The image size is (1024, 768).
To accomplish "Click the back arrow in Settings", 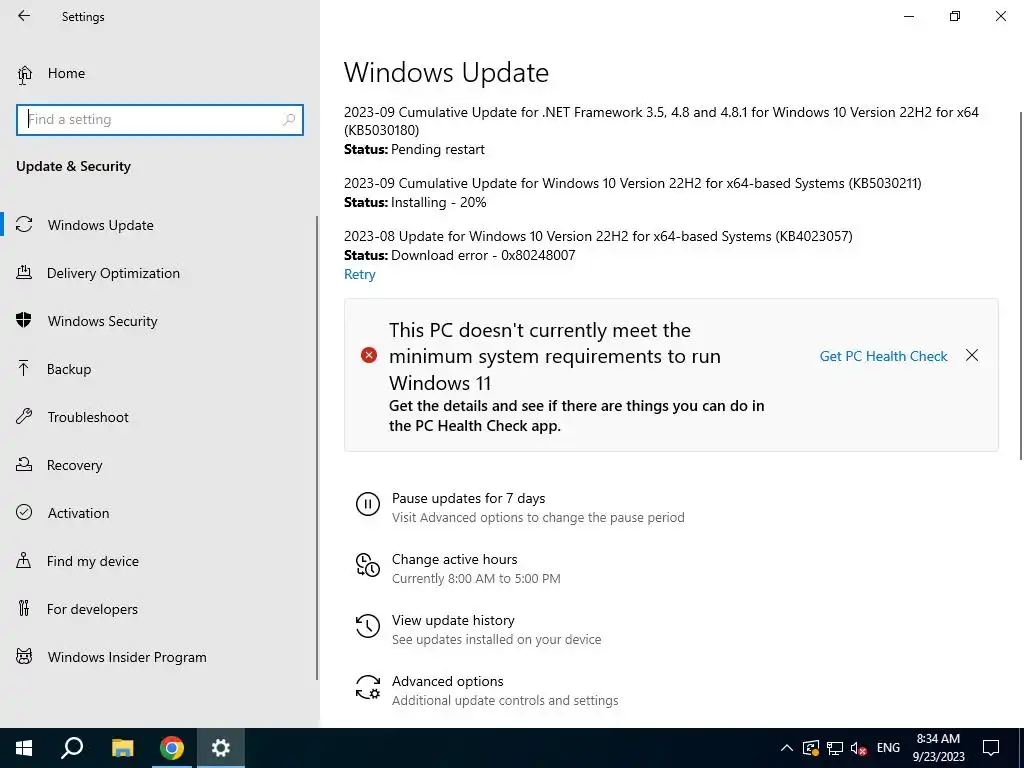I will tap(24, 16).
